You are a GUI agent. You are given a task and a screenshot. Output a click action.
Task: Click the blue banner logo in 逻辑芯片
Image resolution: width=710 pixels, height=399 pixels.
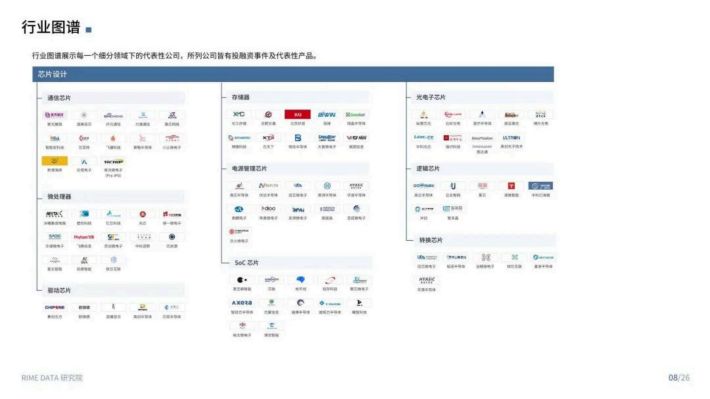coord(540,186)
